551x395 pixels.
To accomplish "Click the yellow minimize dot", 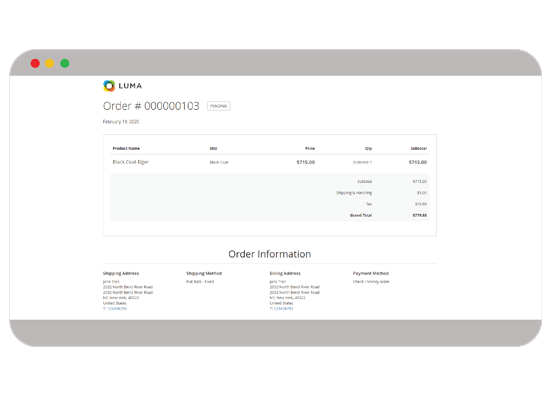I will tap(50, 63).
